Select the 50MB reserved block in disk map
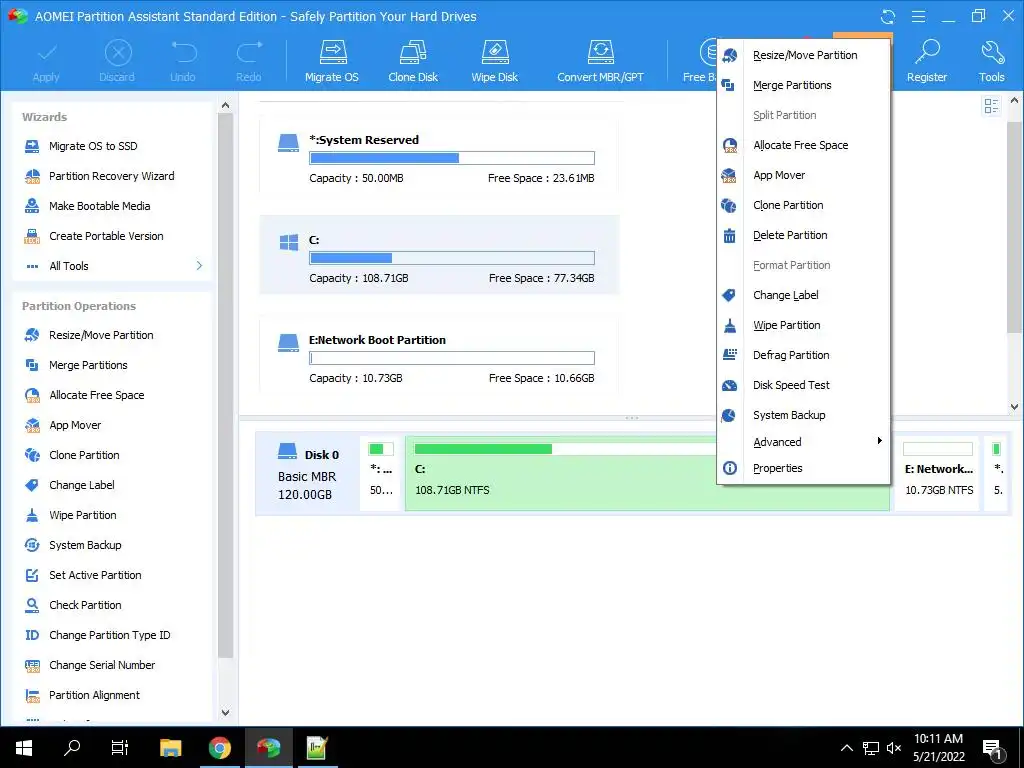Screen dimensions: 1024x768 click(381, 474)
